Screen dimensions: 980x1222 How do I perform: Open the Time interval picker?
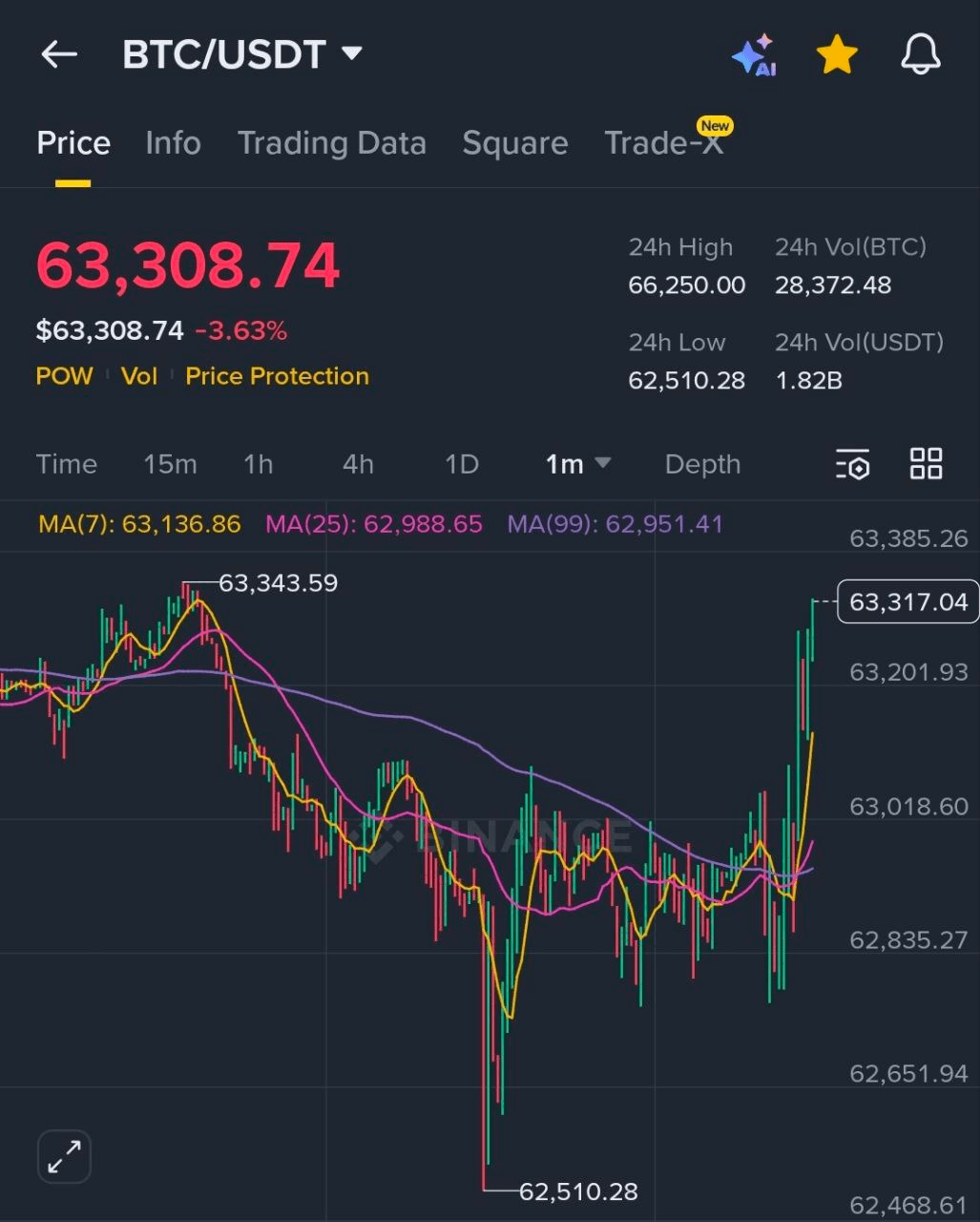point(66,464)
